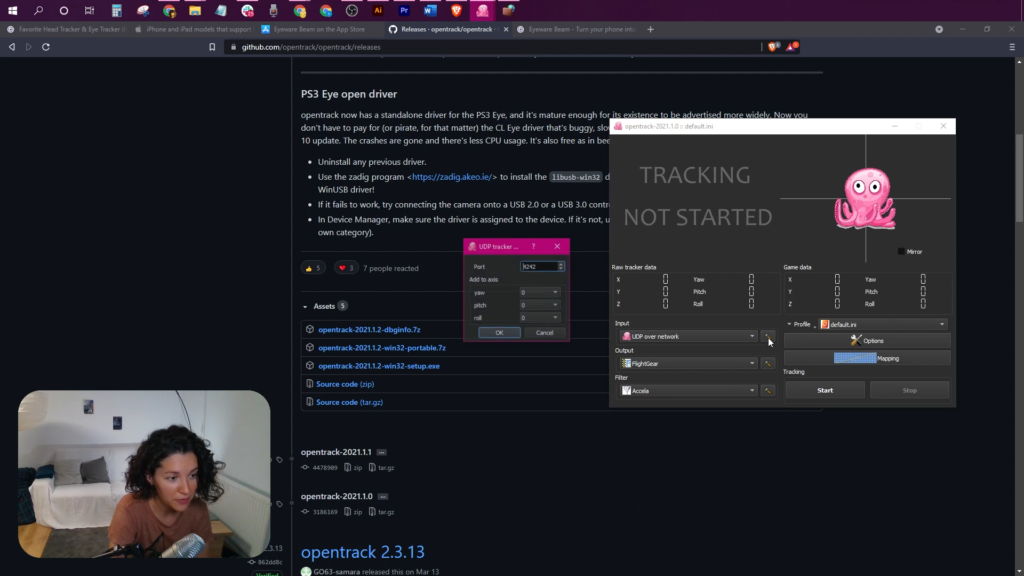Go back to the previous page
The width and height of the screenshot is (1024, 576).
(x=12, y=47)
